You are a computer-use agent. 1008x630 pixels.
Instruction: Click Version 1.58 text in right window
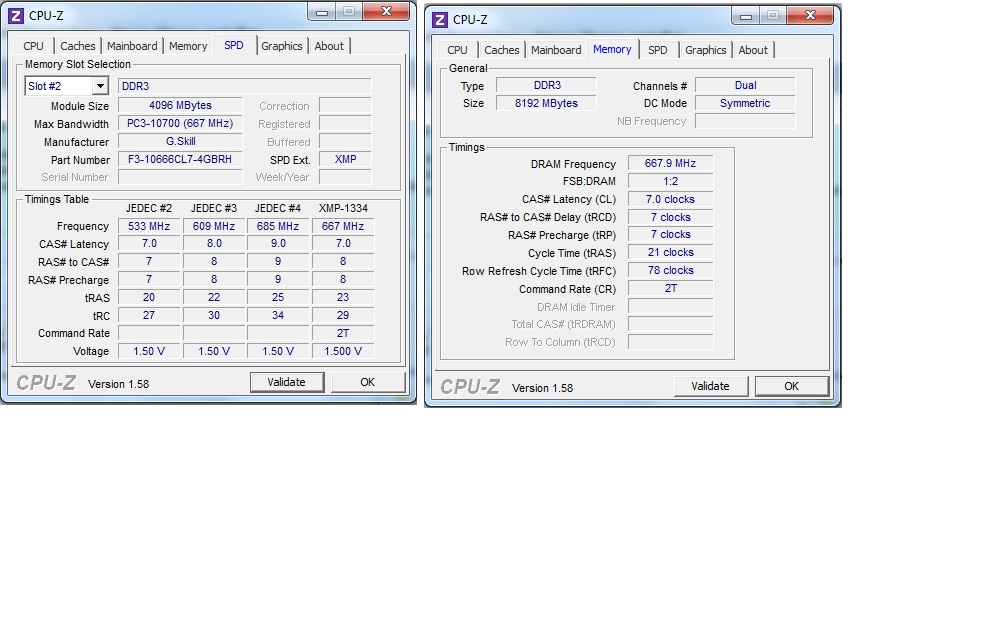click(x=543, y=388)
